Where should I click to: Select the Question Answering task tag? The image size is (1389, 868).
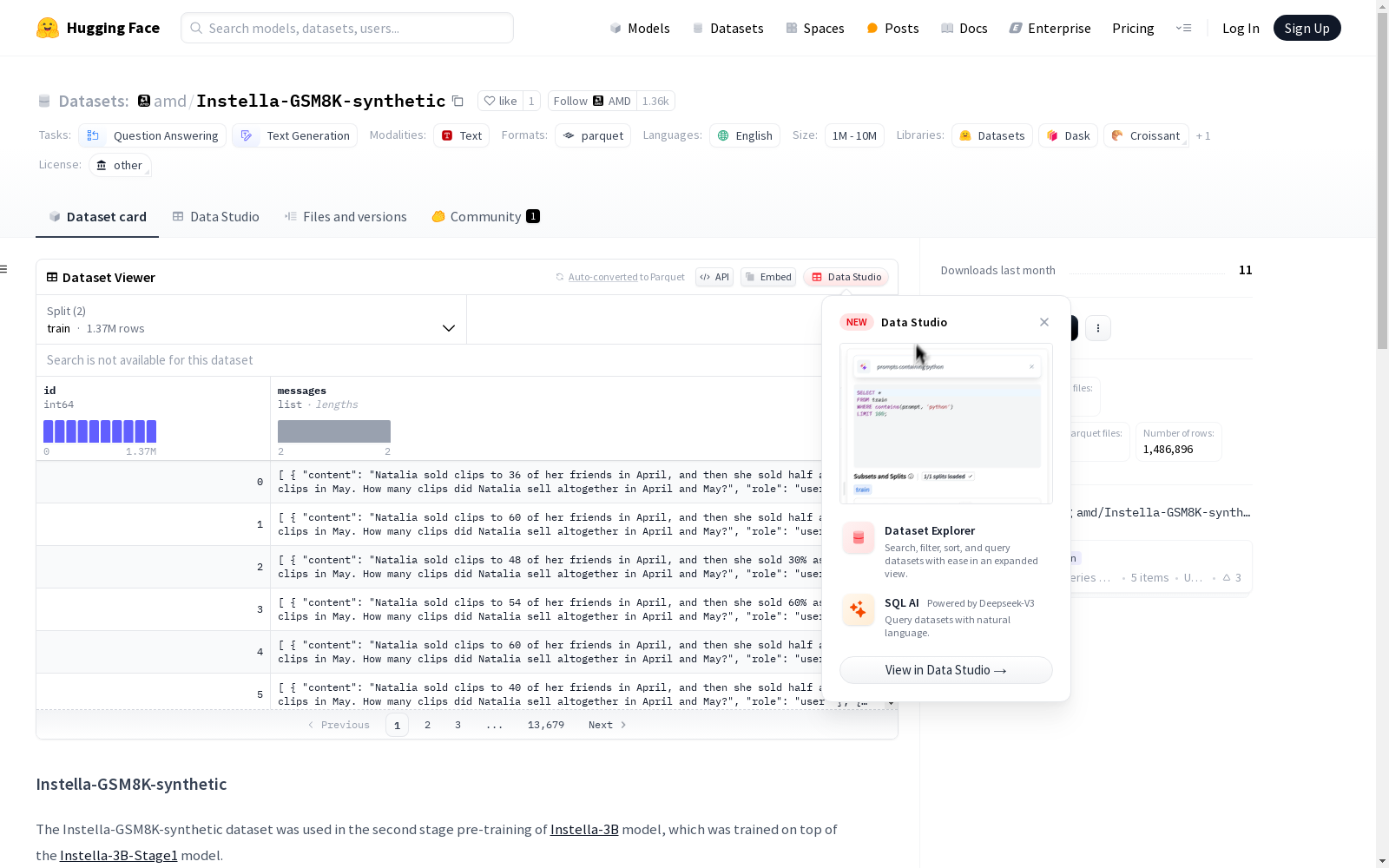point(153,135)
